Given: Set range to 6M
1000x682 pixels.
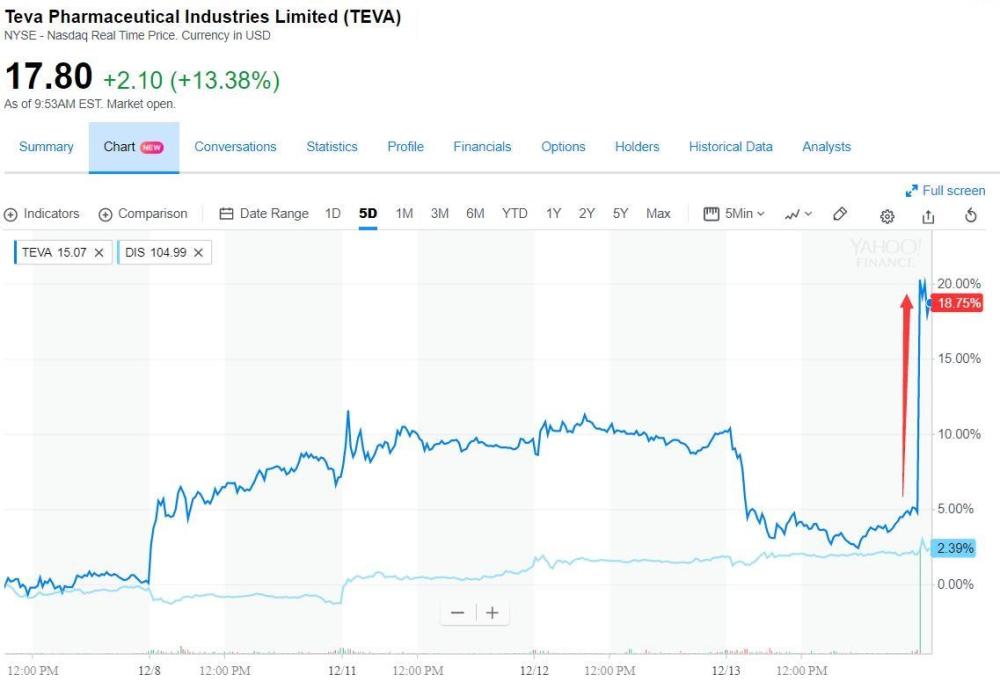Looking at the screenshot, I should (475, 214).
